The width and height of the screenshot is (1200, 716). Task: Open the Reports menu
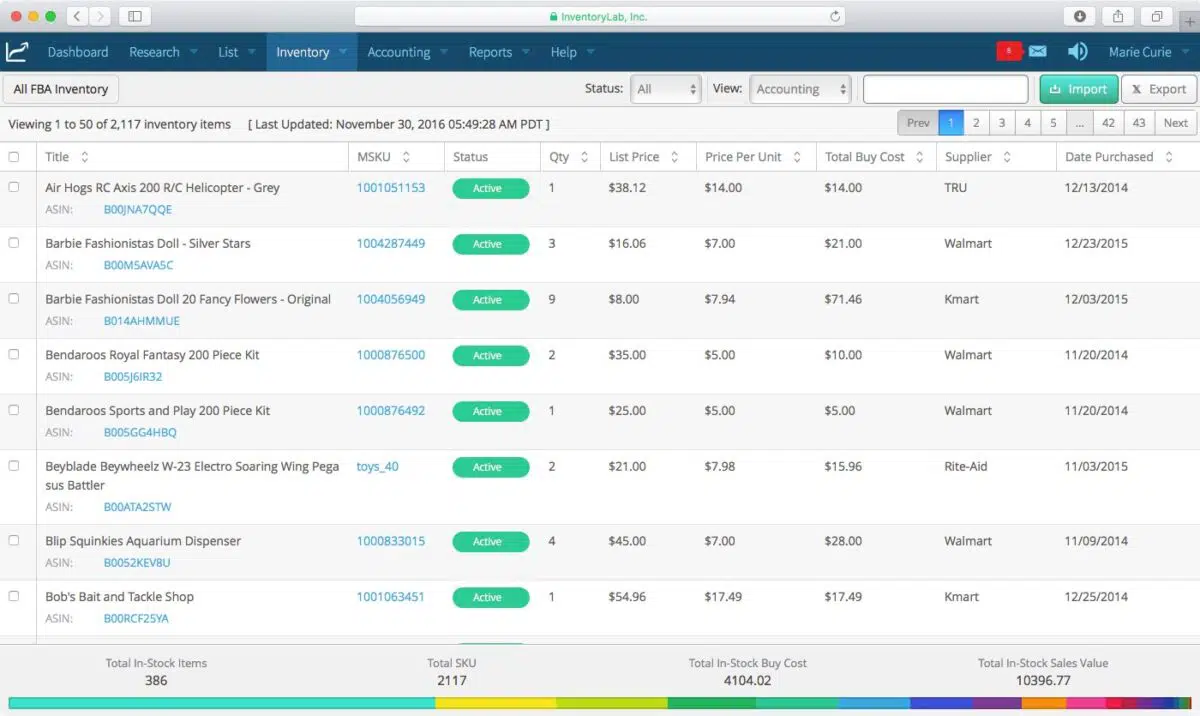[x=491, y=51]
